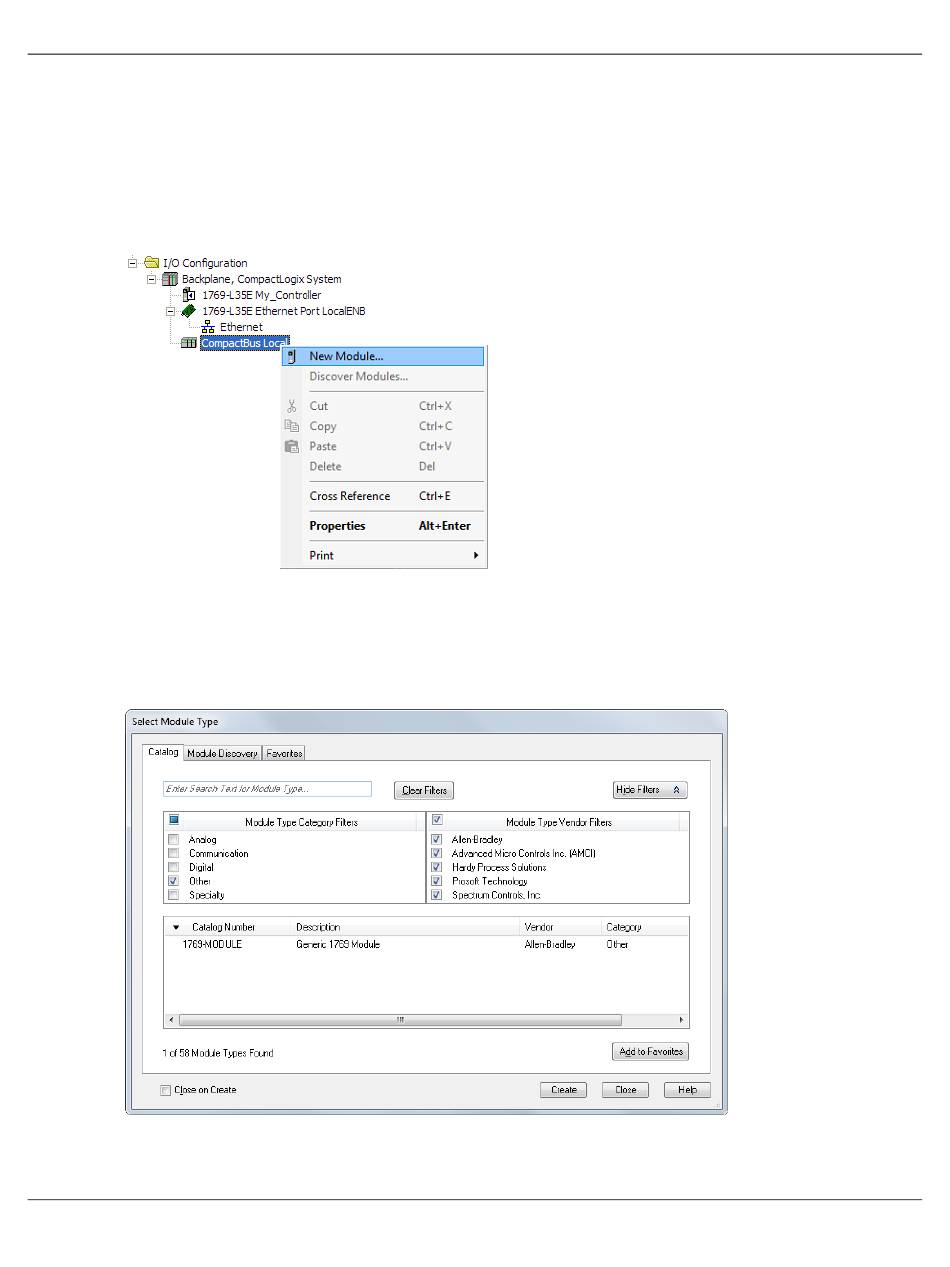Click the scrollbar right arrow in module list
Screen dimensions: 950x1267
coord(682,1020)
